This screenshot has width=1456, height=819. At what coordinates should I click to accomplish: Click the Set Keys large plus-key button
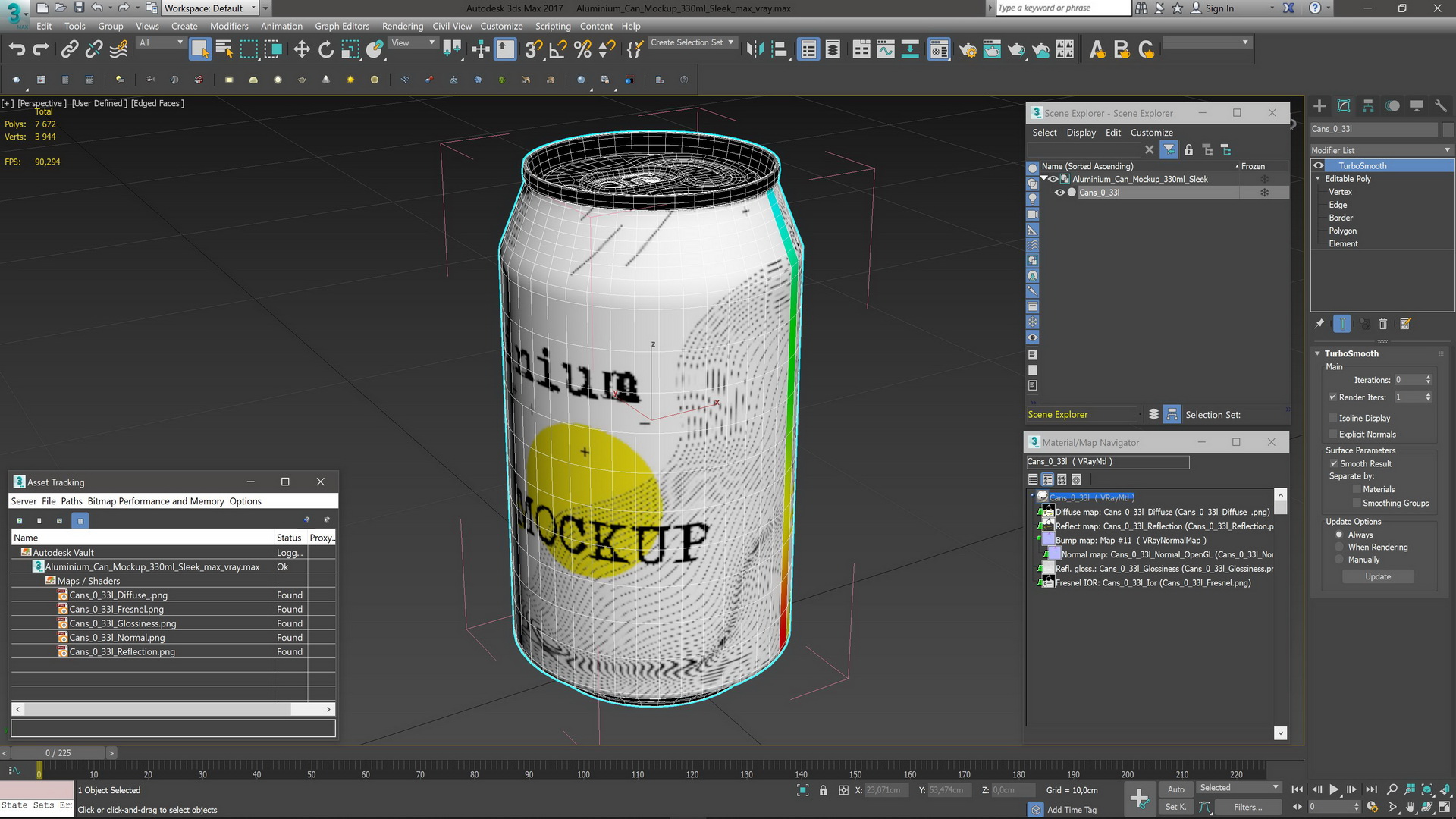(x=1139, y=798)
